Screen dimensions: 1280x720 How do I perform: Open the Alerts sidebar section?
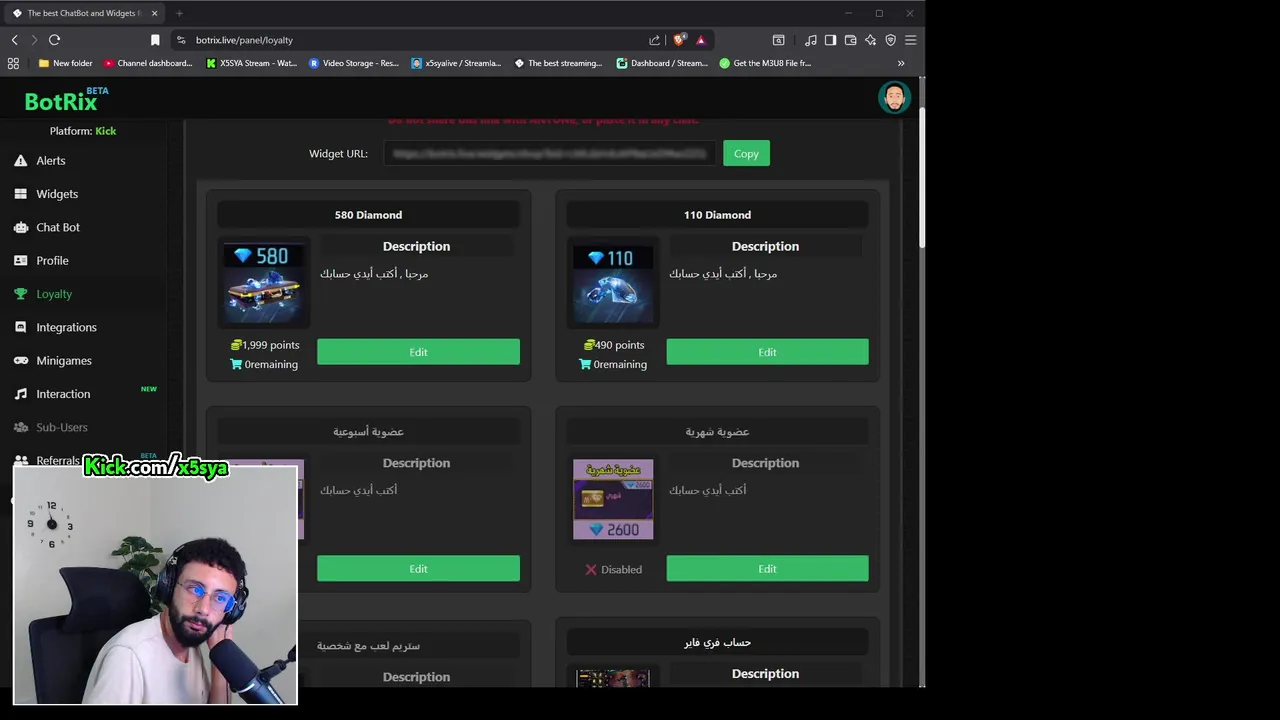click(x=50, y=161)
